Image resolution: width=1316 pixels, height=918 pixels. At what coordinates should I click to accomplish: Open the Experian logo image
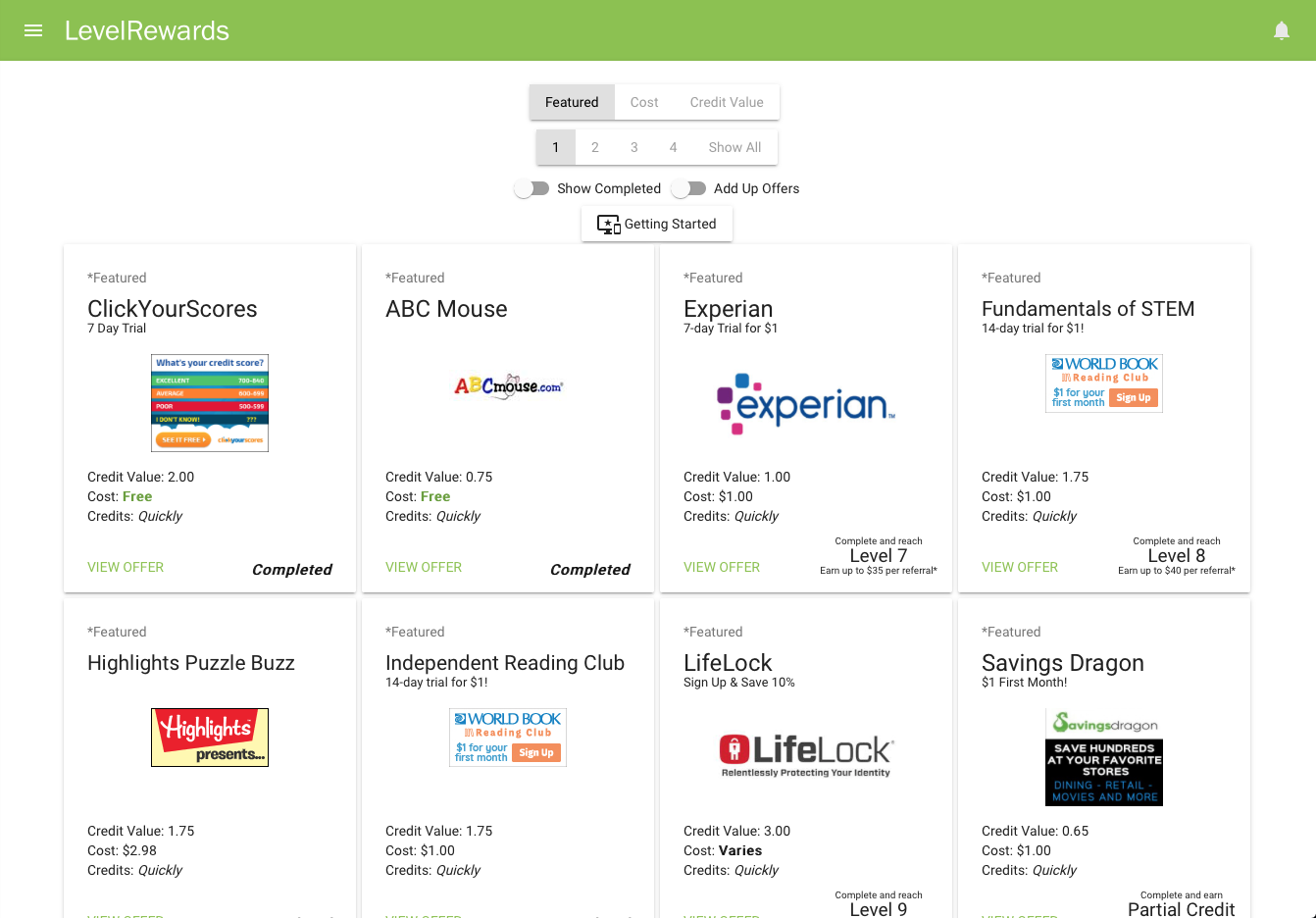click(806, 403)
